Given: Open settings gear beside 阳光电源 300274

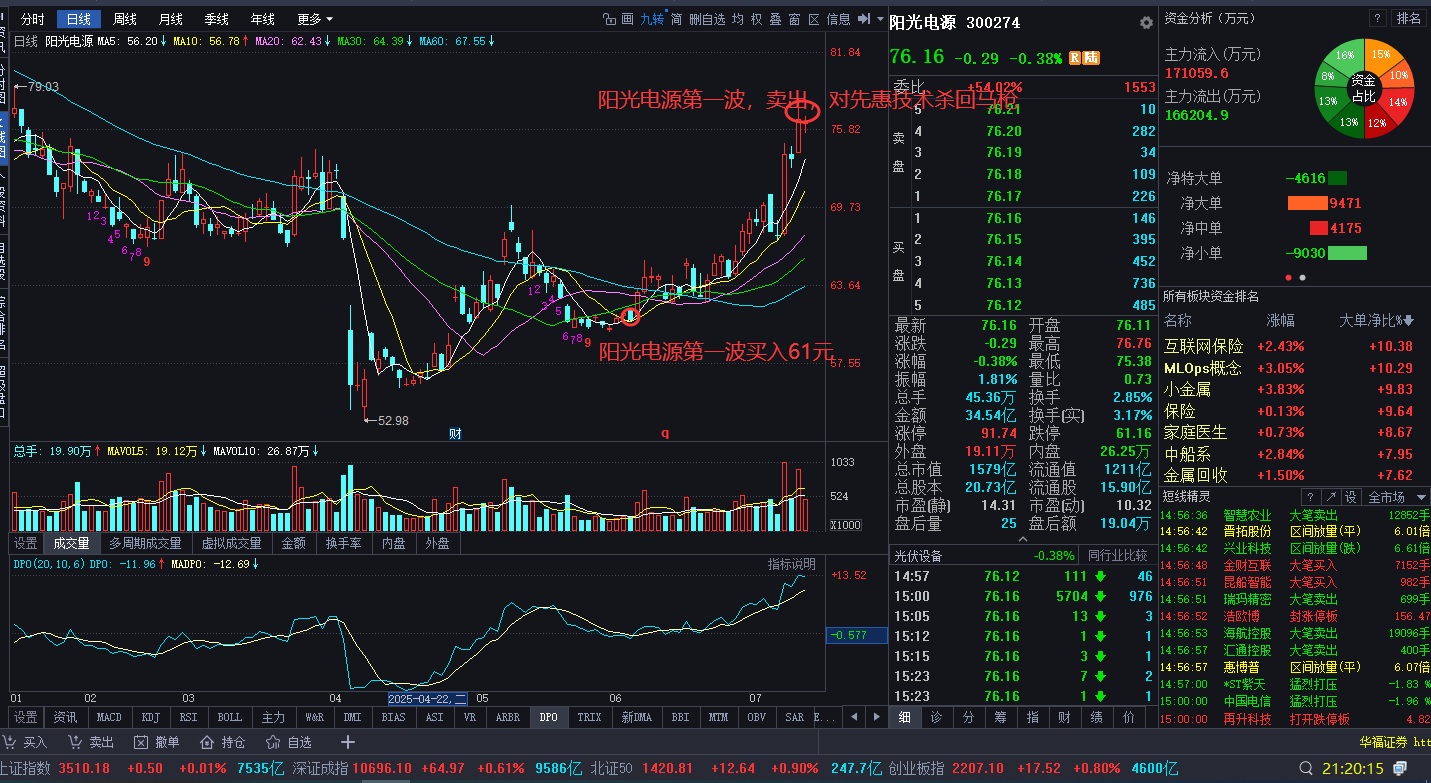Looking at the screenshot, I should 1146,23.
